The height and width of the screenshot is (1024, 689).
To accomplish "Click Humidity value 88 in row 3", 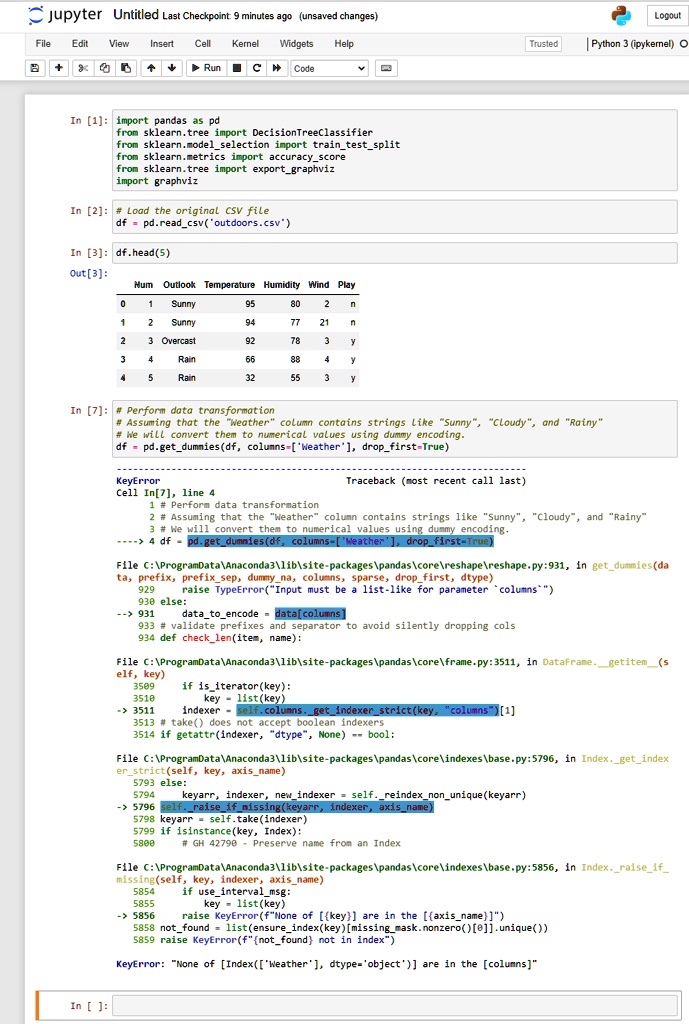I will click(295, 359).
